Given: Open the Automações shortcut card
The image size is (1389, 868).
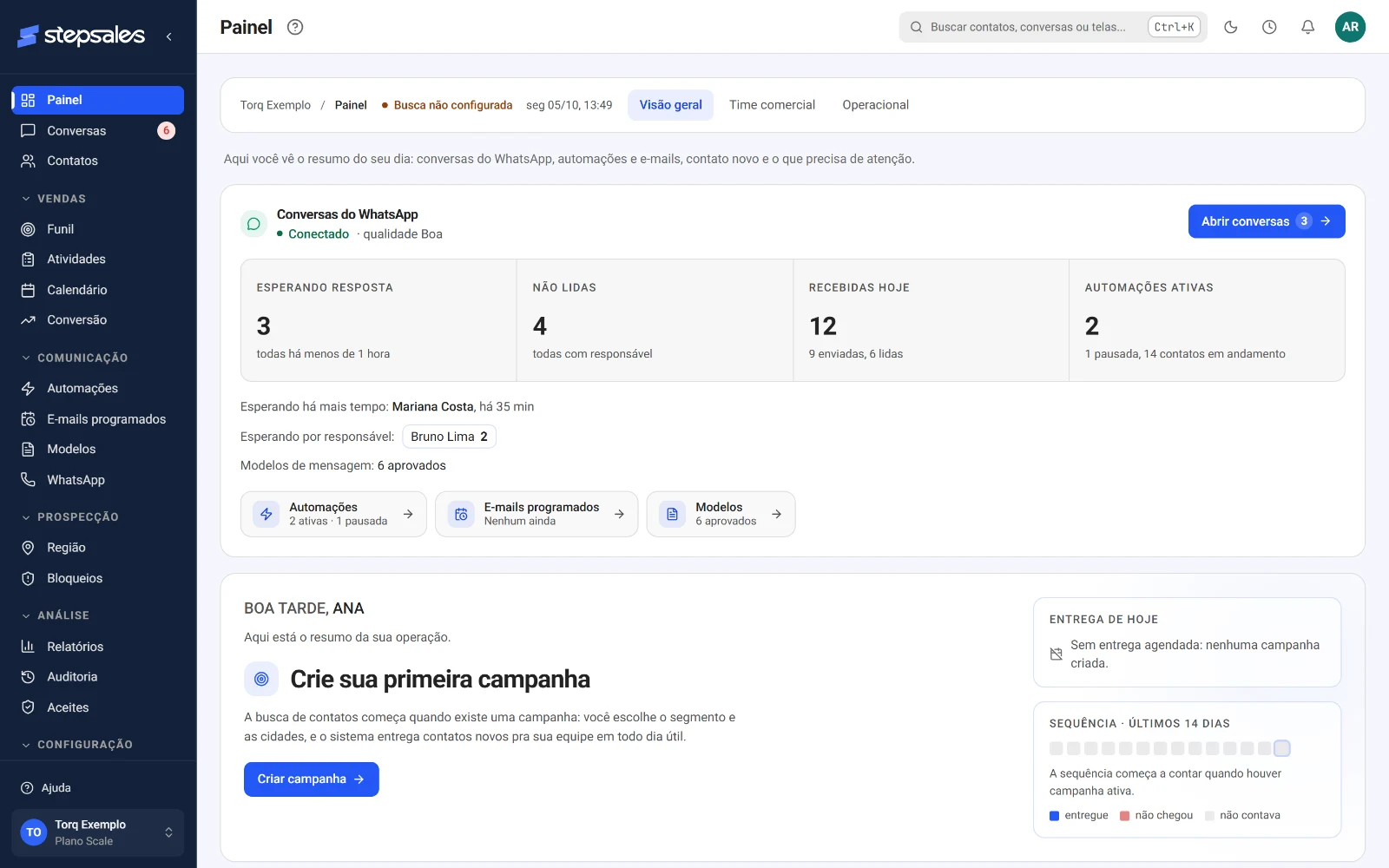Looking at the screenshot, I should coord(333,514).
